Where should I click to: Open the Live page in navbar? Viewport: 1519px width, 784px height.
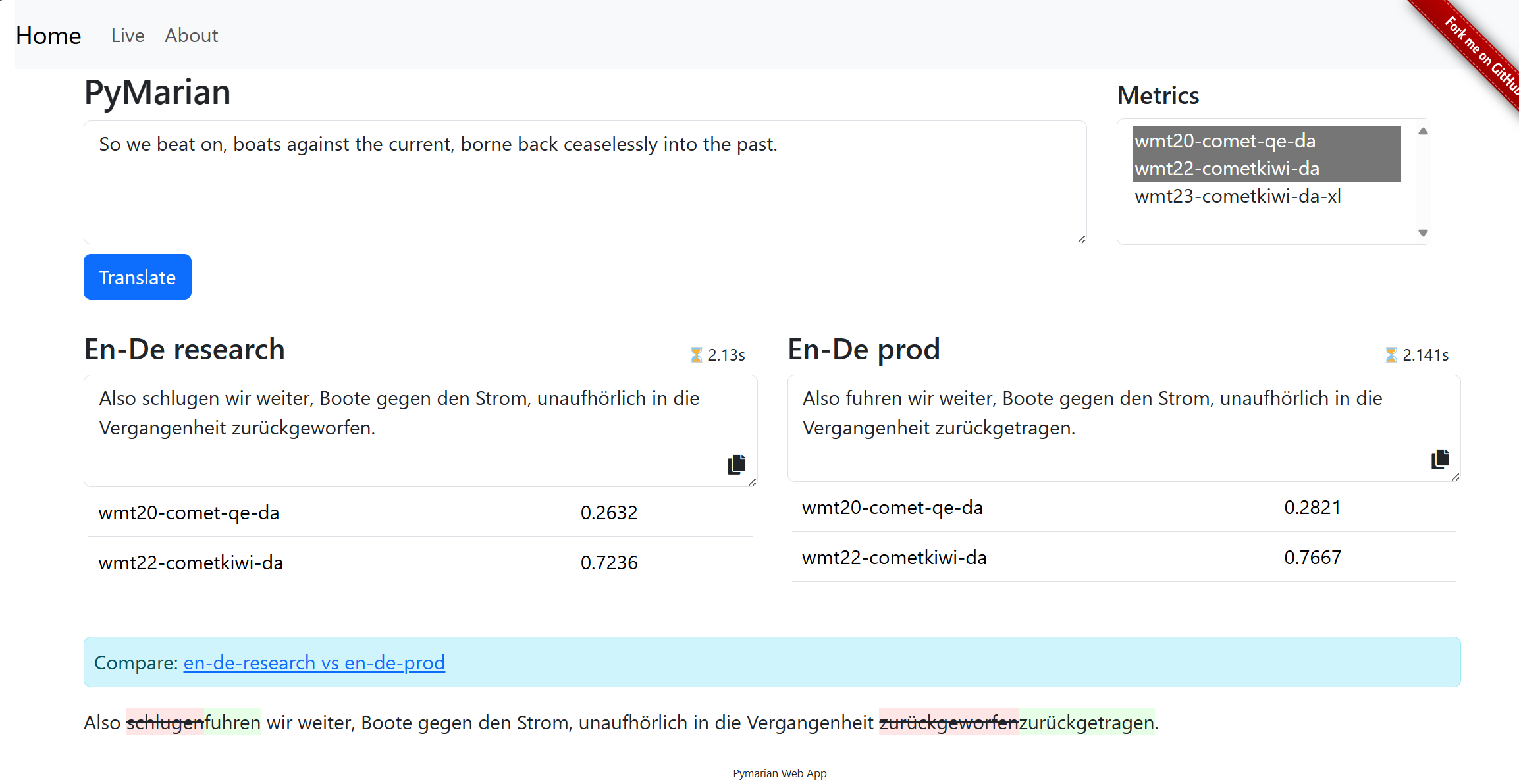pos(128,36)
